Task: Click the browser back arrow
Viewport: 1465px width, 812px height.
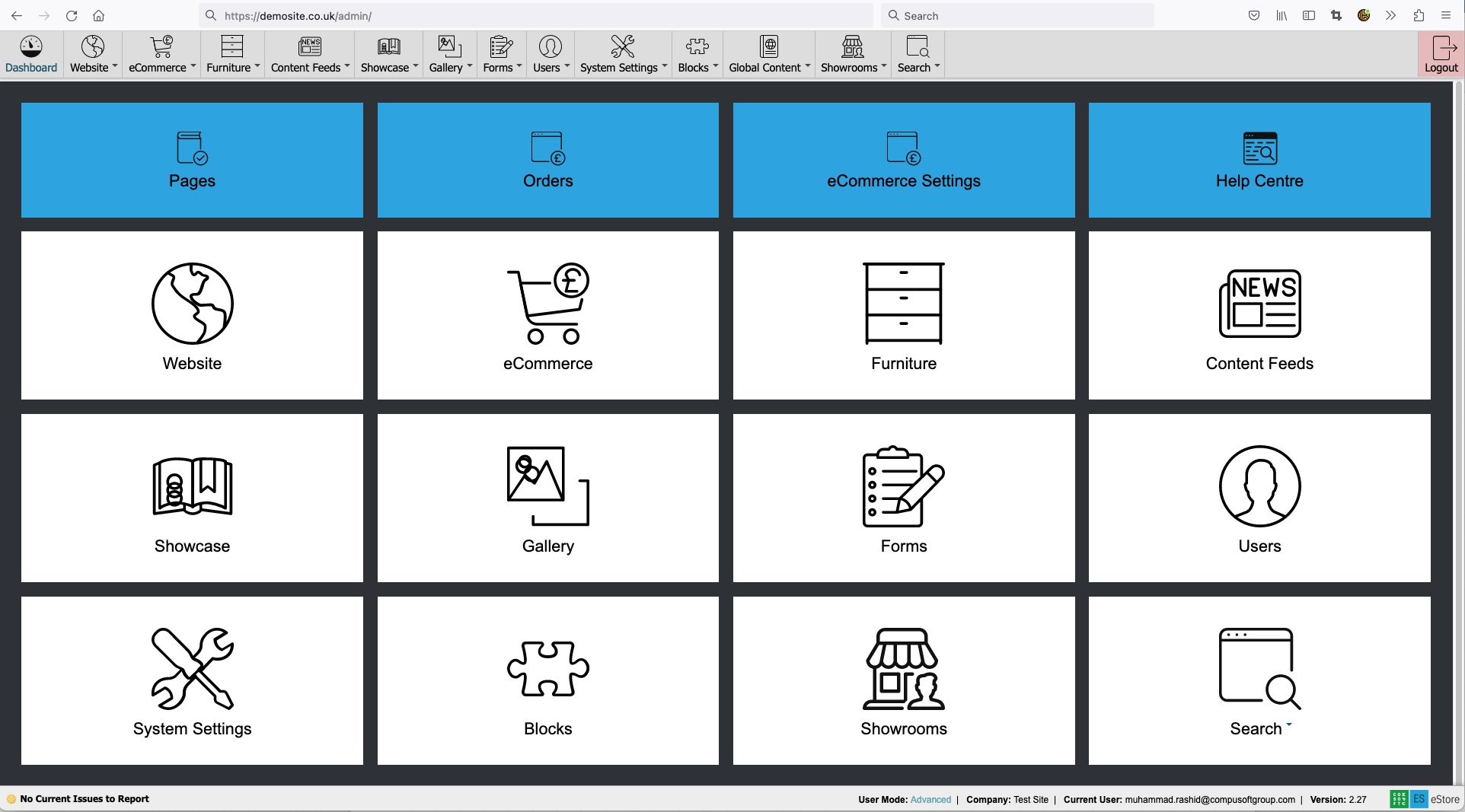Action: (17, 15)
